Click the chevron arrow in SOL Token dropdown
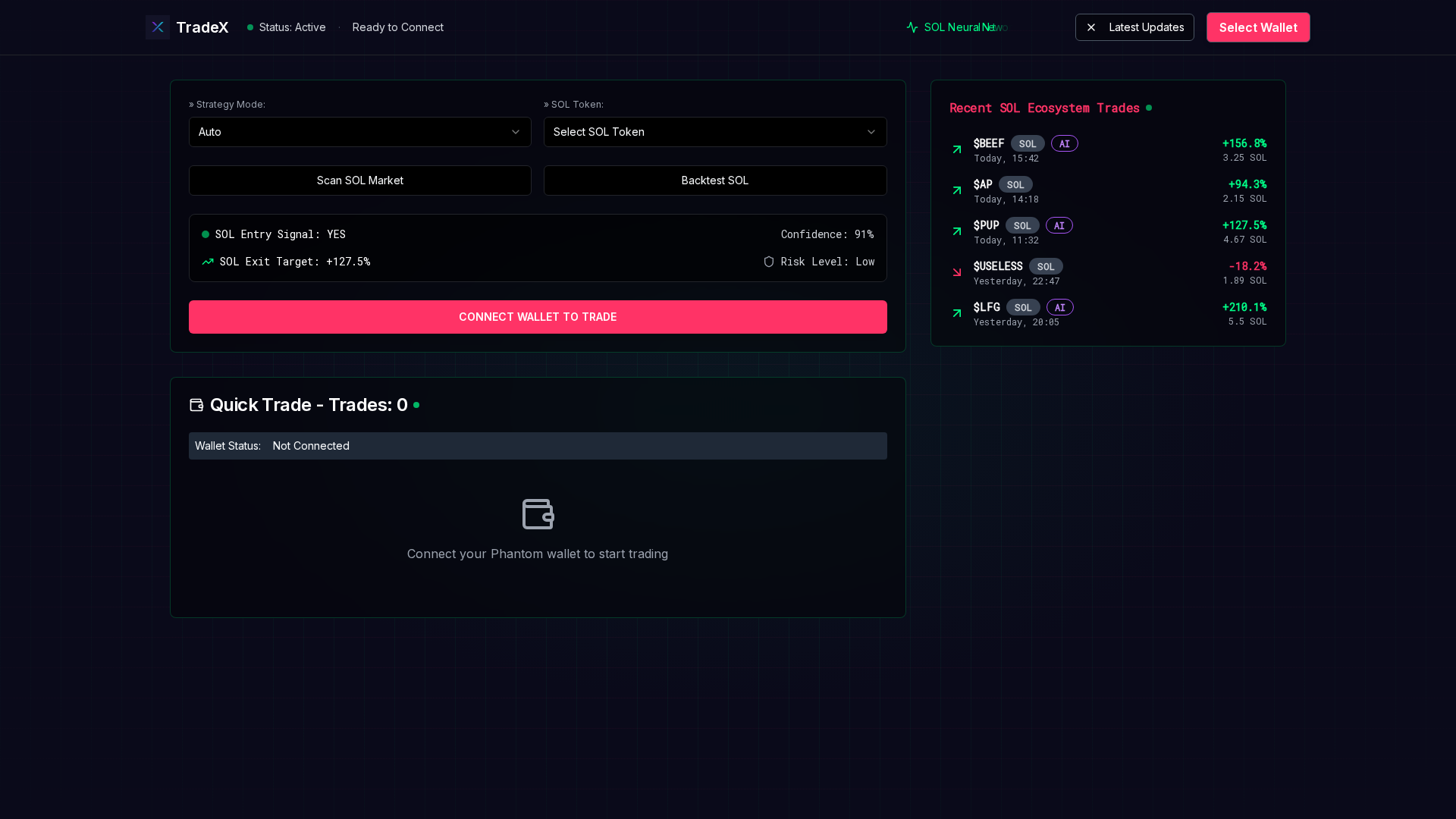 (x=871, y=132)
